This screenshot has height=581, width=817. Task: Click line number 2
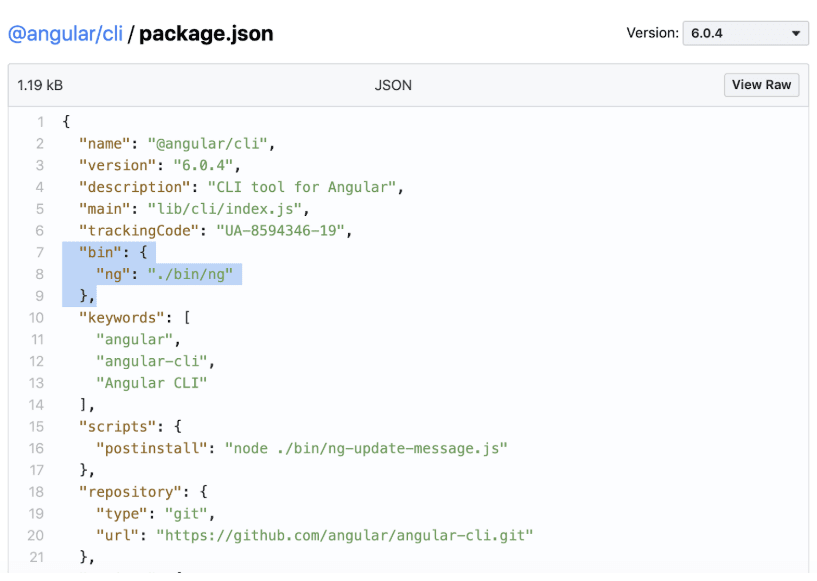(x=40, y=144)
